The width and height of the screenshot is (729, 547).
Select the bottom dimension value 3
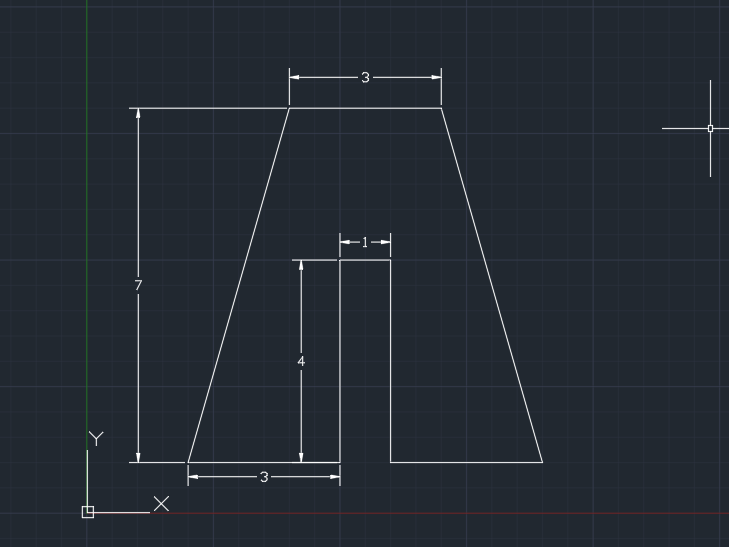click(x=264, y=477)
